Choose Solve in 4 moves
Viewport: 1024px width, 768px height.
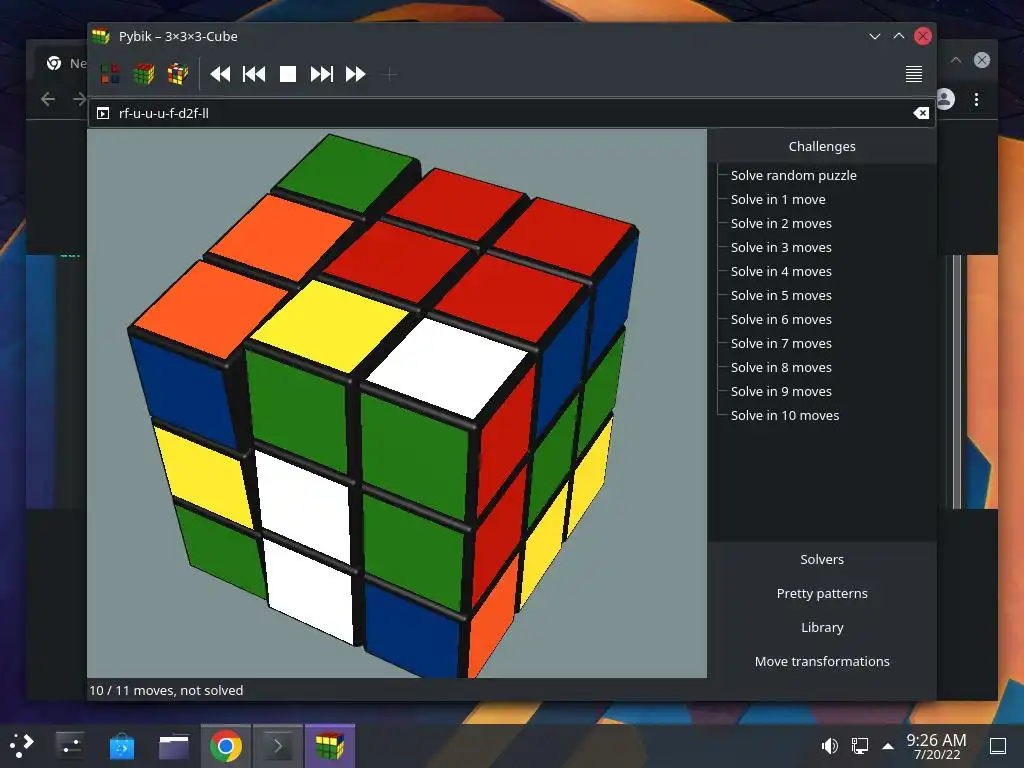[x=781, y=271]
